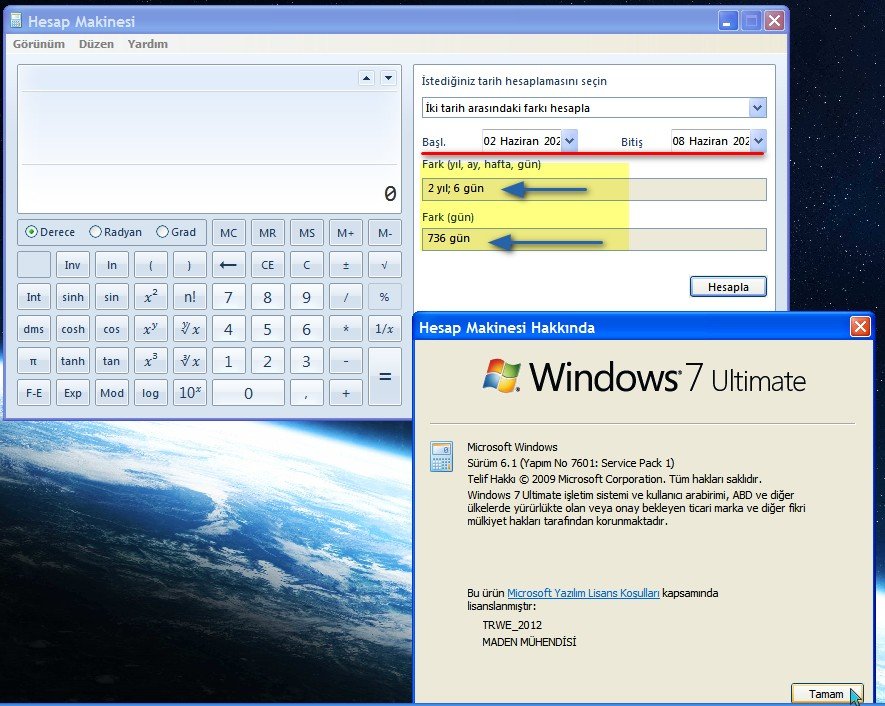Click the square root key
885x706 pixels.
pos(384,265)
